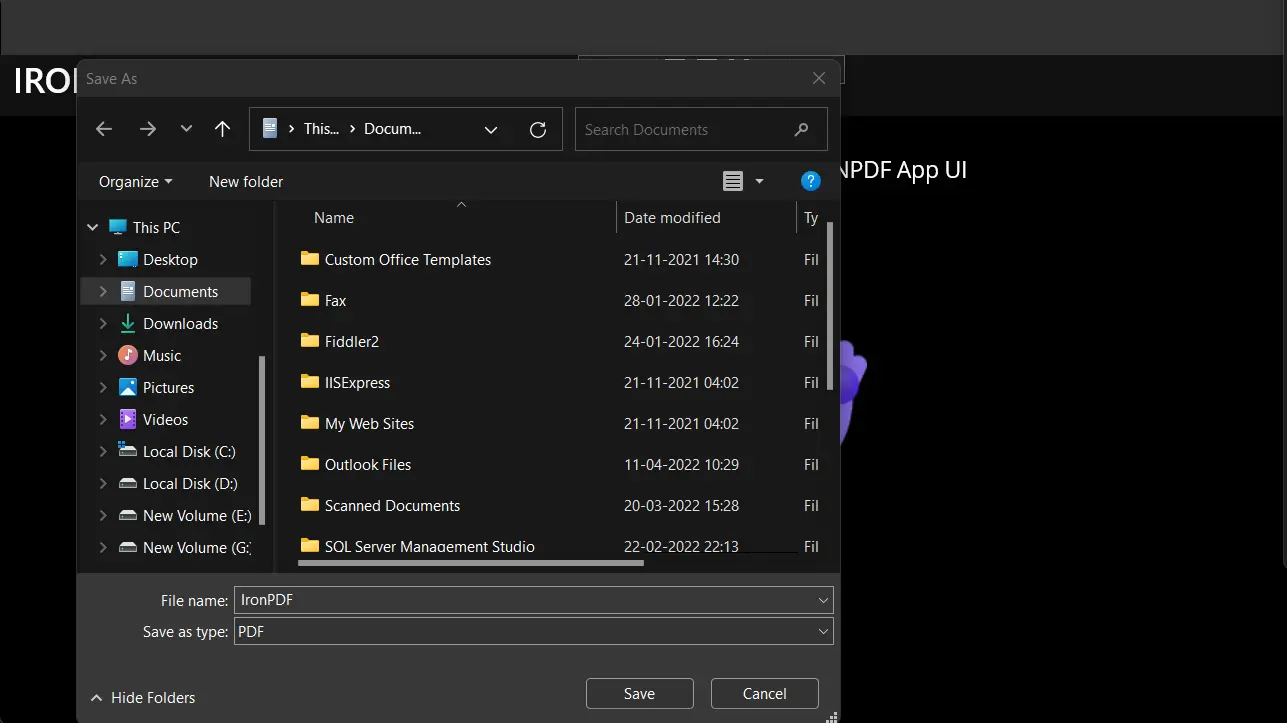
Task: Click the 28-01-2022 12:22 date cell
Action: coord(681,300)
